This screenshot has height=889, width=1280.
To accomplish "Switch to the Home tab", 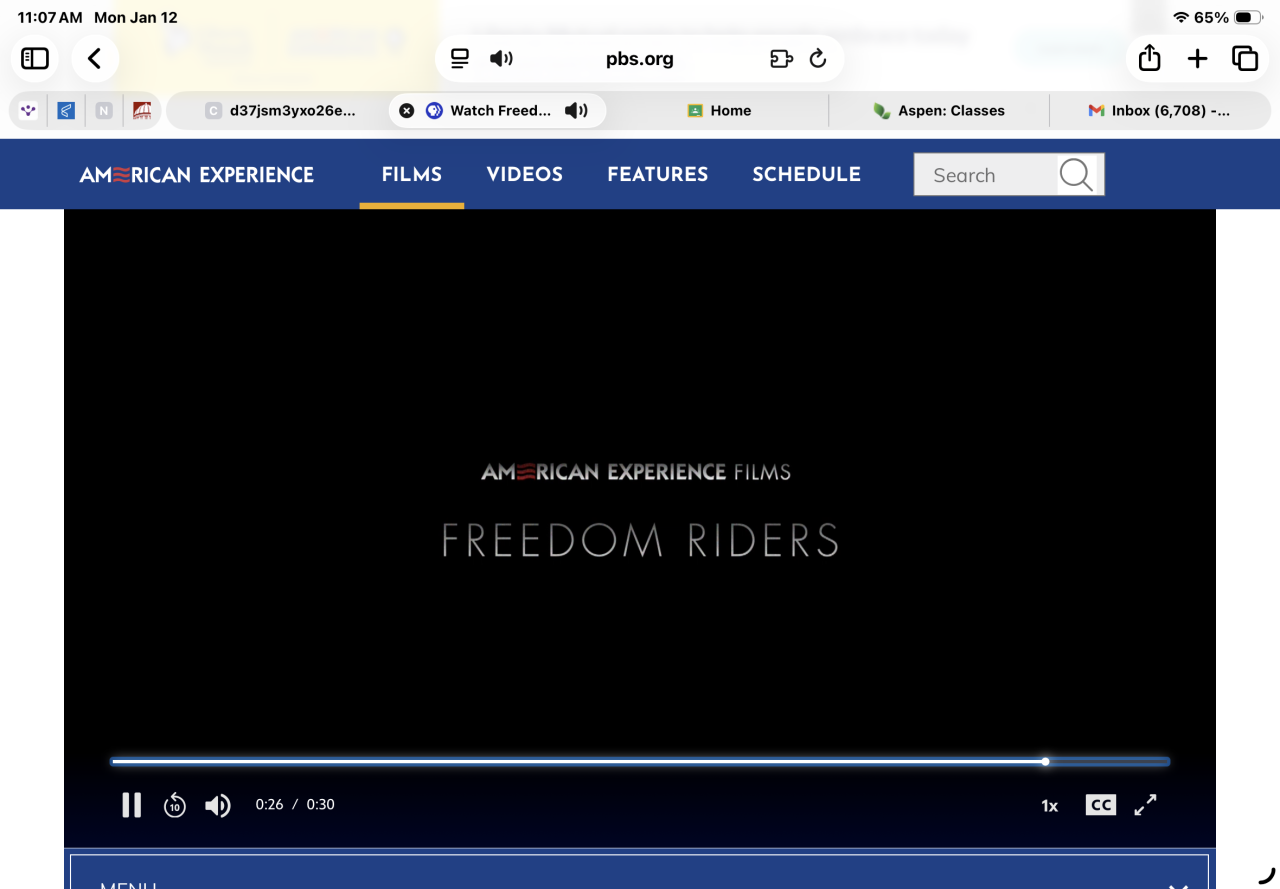I will (x=718, y=111).
